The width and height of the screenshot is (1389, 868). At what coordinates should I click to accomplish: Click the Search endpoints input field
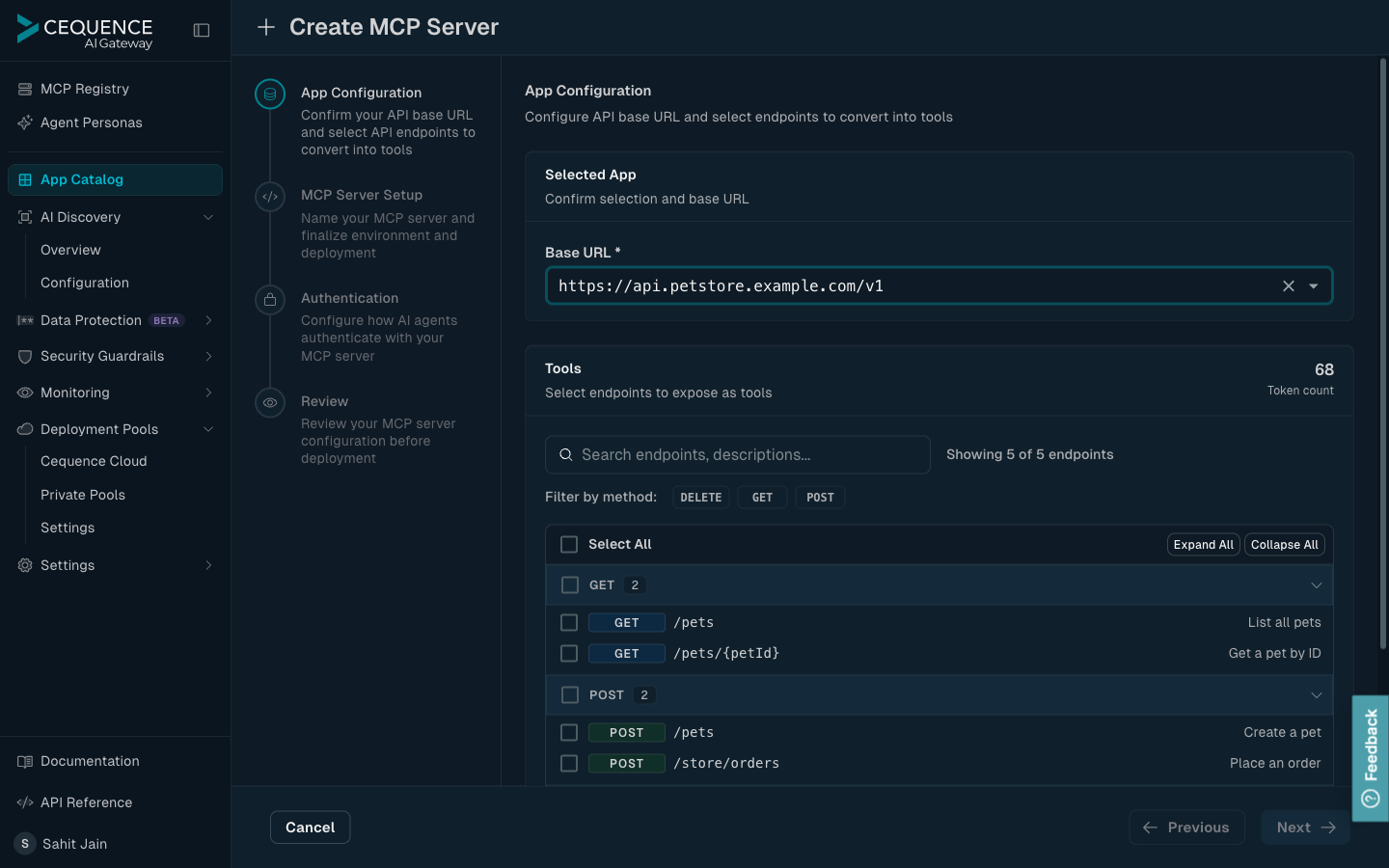pyautogui.click(x=738, y=454)
